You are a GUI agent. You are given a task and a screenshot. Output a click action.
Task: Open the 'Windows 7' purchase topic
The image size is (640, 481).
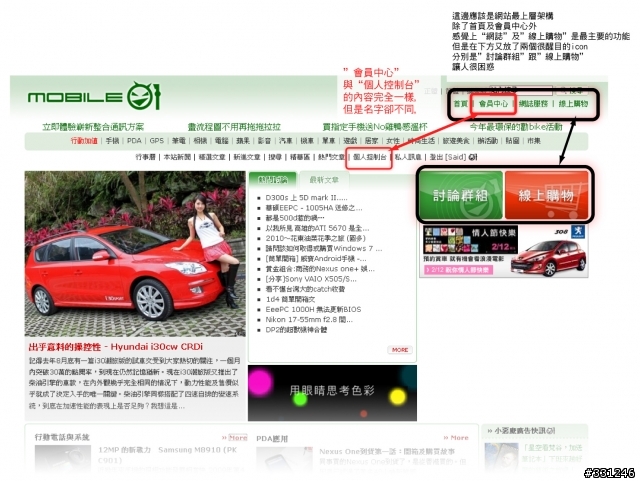click(324, 248)
